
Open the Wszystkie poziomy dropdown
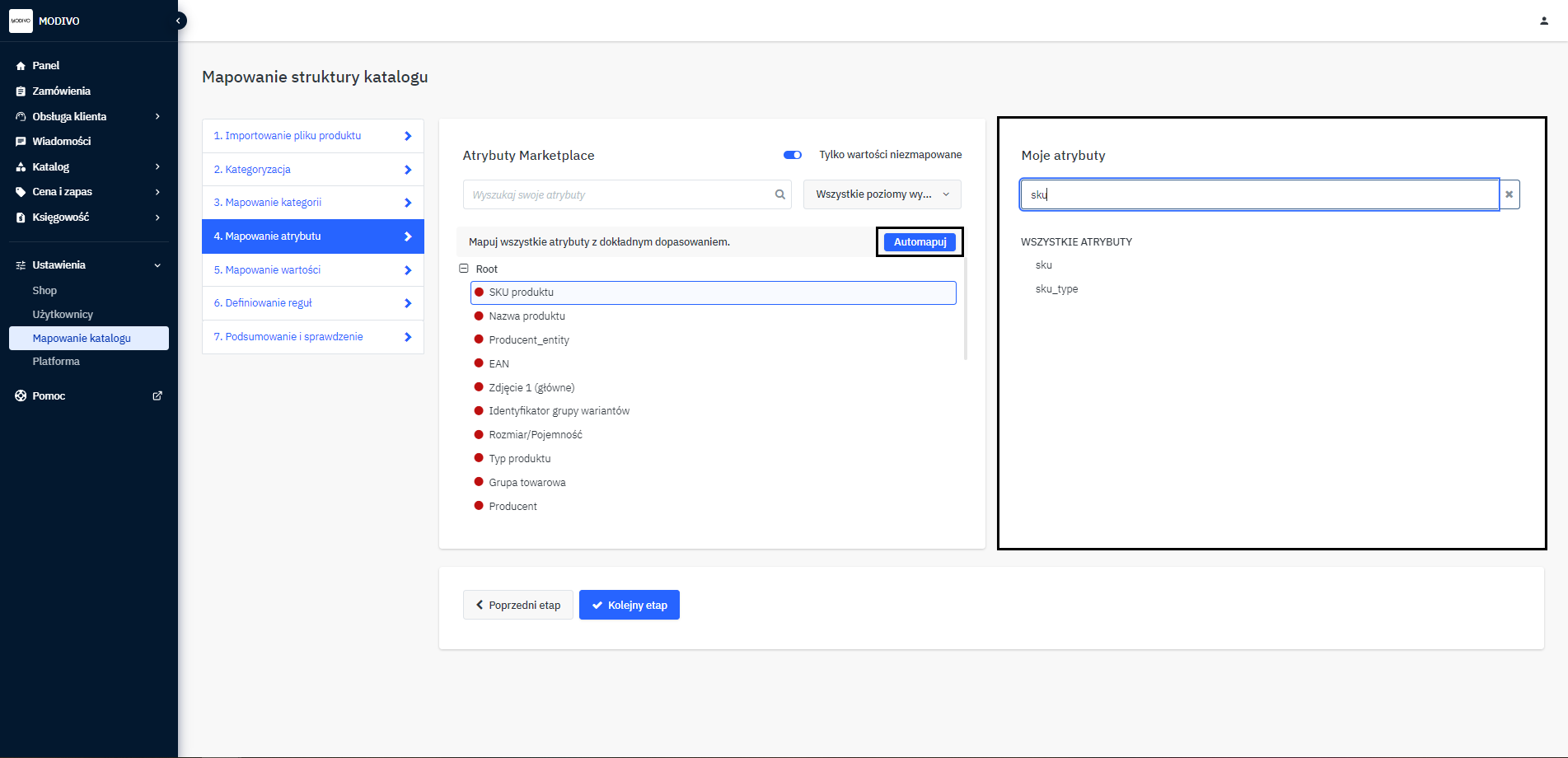click(882, 194)
